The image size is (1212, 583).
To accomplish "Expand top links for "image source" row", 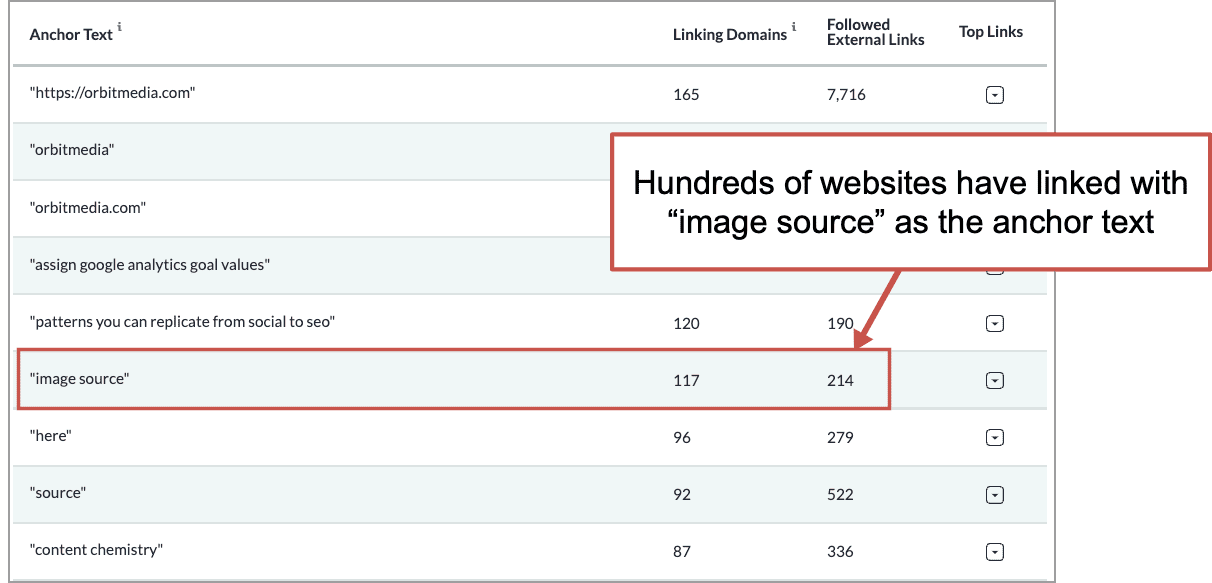I will point(994,380).
